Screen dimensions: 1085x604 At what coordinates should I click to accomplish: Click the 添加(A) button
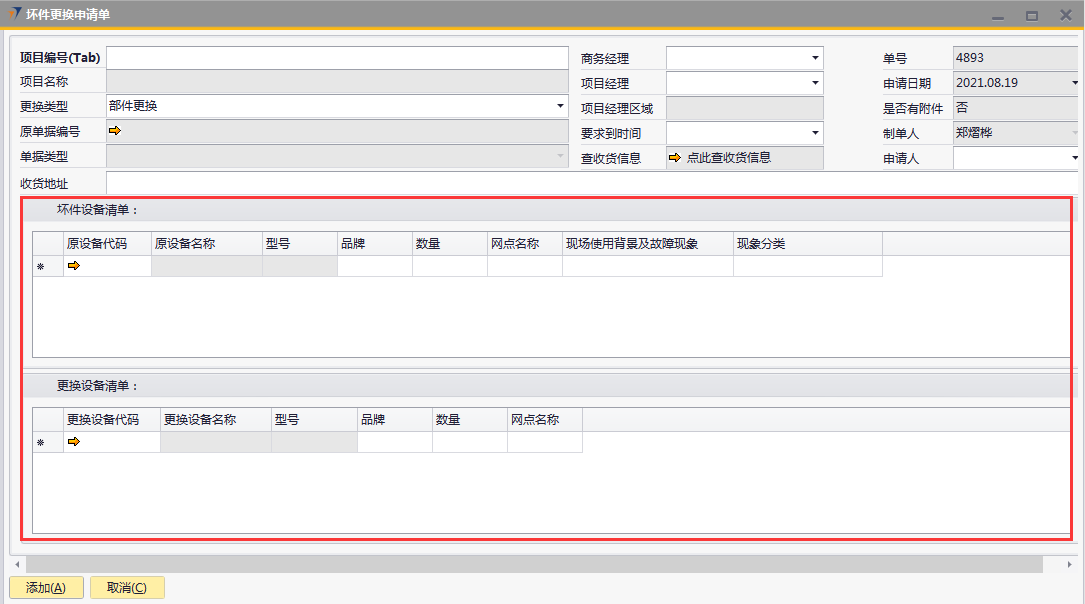[46, 588]
